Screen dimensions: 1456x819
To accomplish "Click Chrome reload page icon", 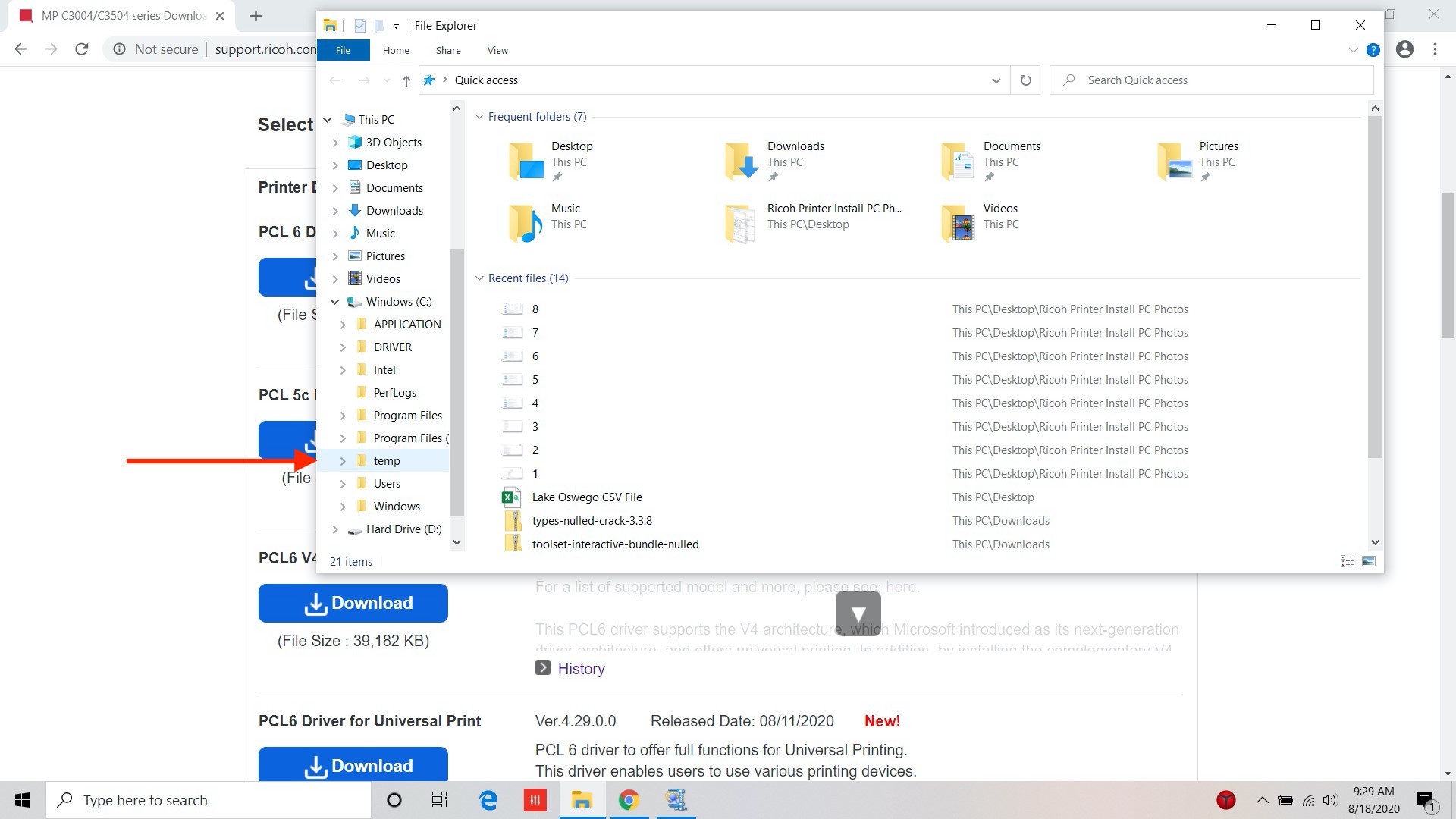I will [82, 49].
